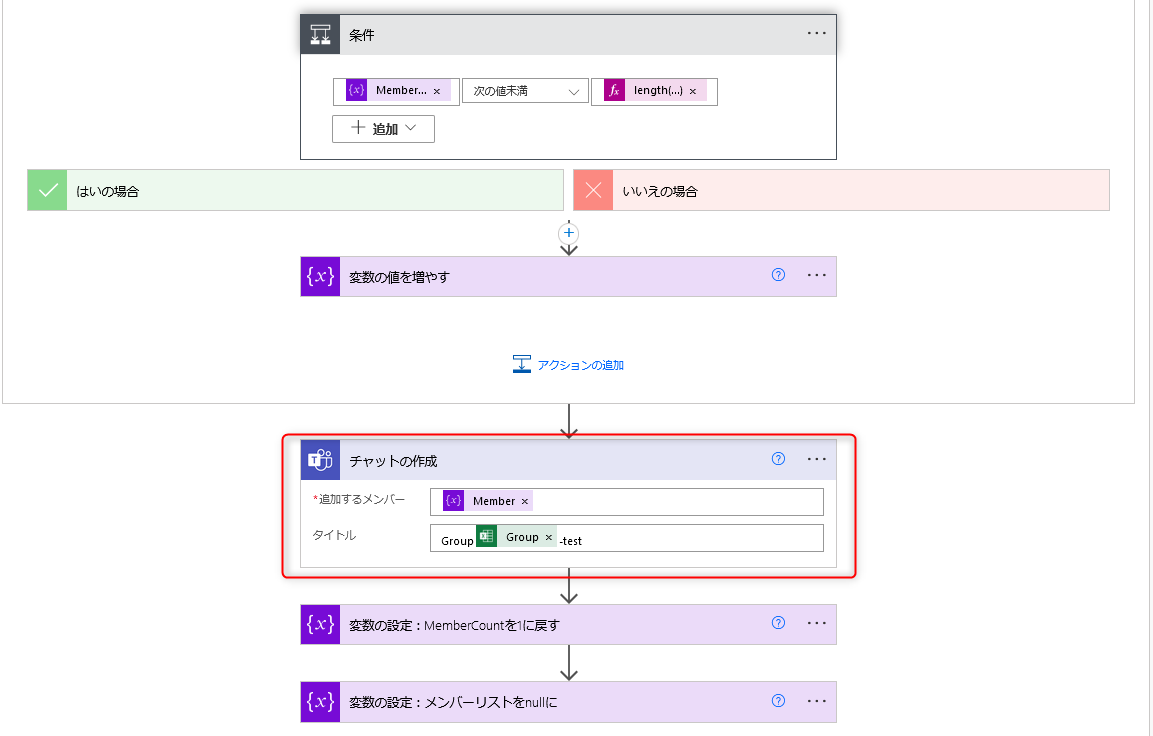Click the {x} icon on 変数の値を増やす
This screenshot has width=1153, height=736.
pos(319,276)
